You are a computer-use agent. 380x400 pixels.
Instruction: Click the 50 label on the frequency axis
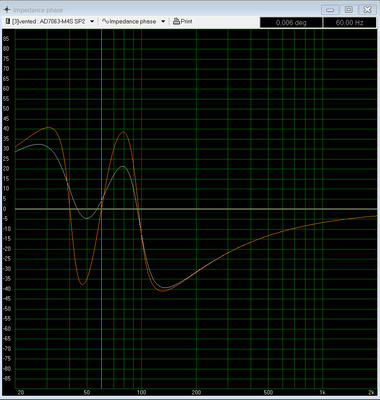pos(87,393)
